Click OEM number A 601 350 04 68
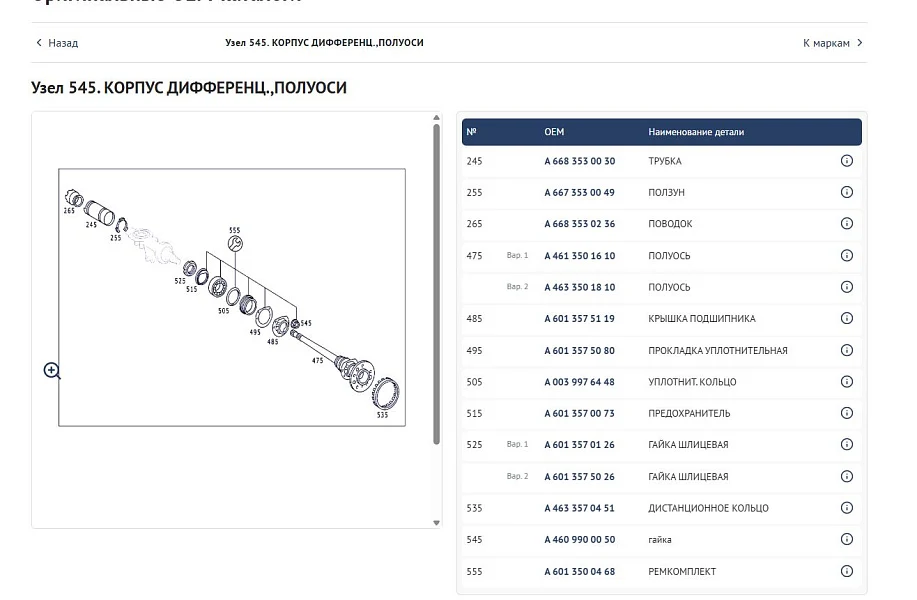 [580, 571]
